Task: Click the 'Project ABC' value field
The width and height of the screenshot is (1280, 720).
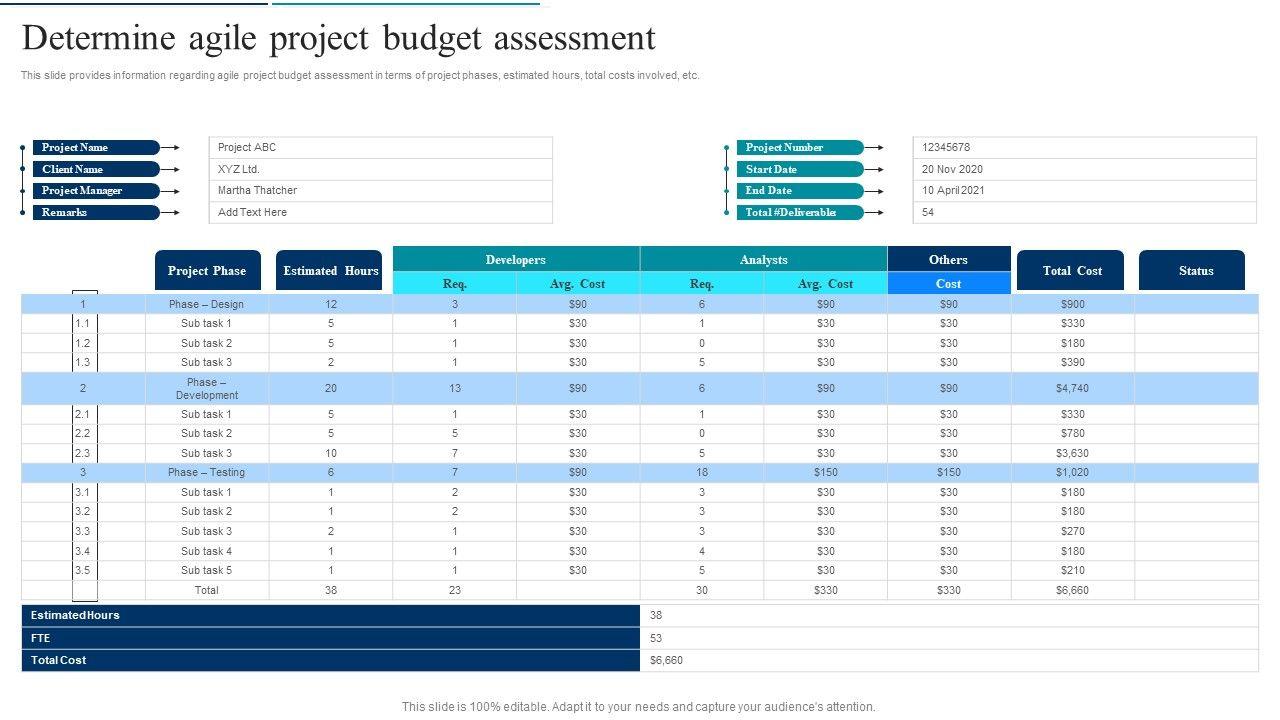Action: (380, 147)
